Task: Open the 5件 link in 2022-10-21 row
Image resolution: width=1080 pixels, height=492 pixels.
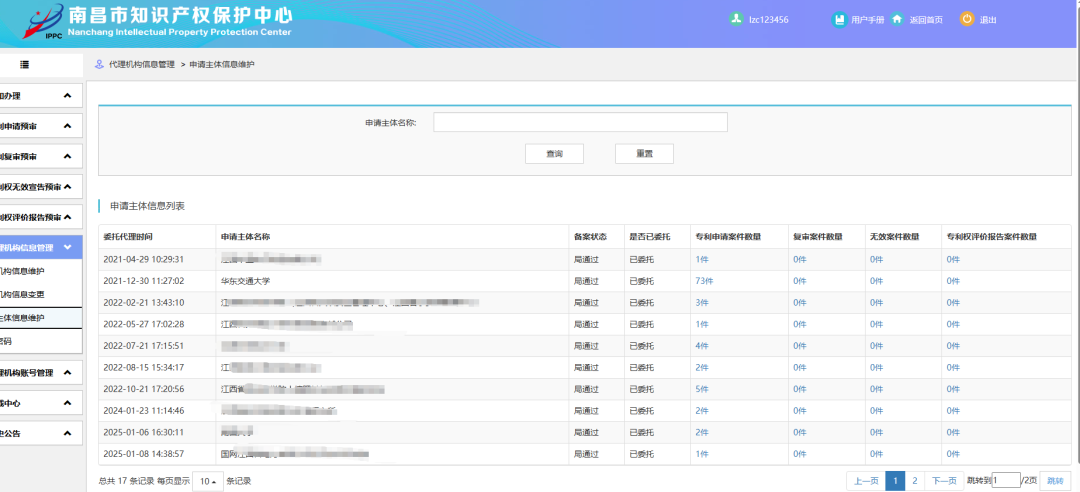Action: 702,389
